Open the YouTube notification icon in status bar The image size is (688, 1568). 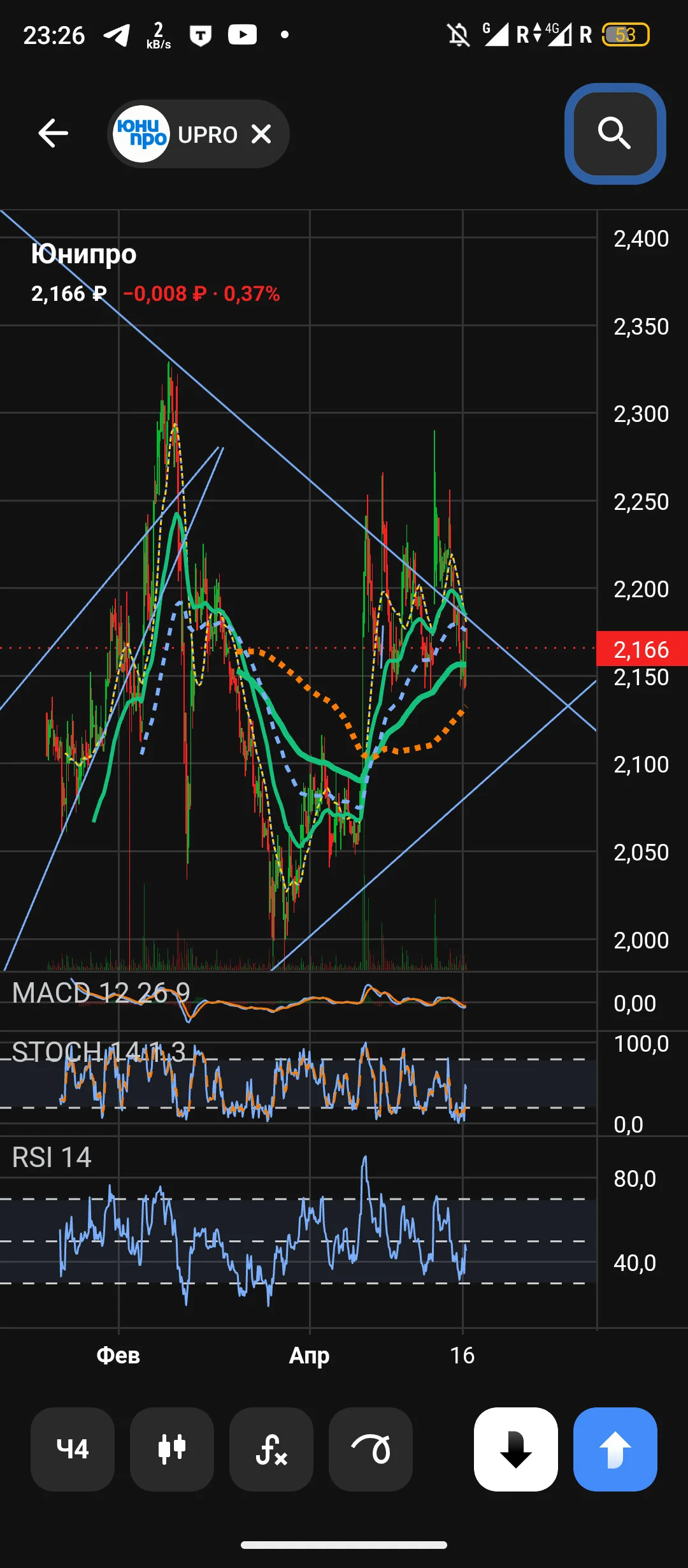tap(243, 34)
